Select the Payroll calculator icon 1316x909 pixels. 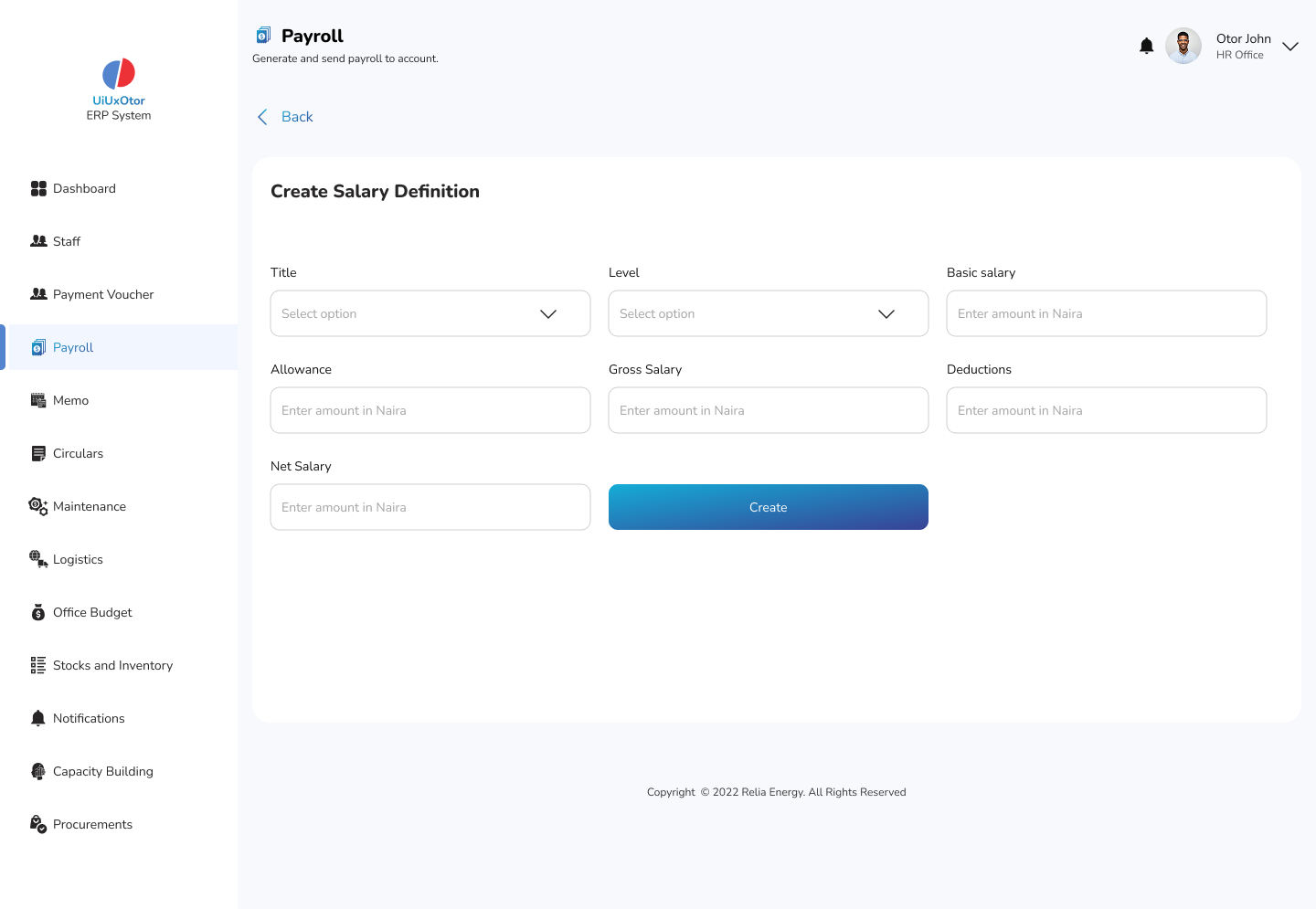click(x=38, y=347)
